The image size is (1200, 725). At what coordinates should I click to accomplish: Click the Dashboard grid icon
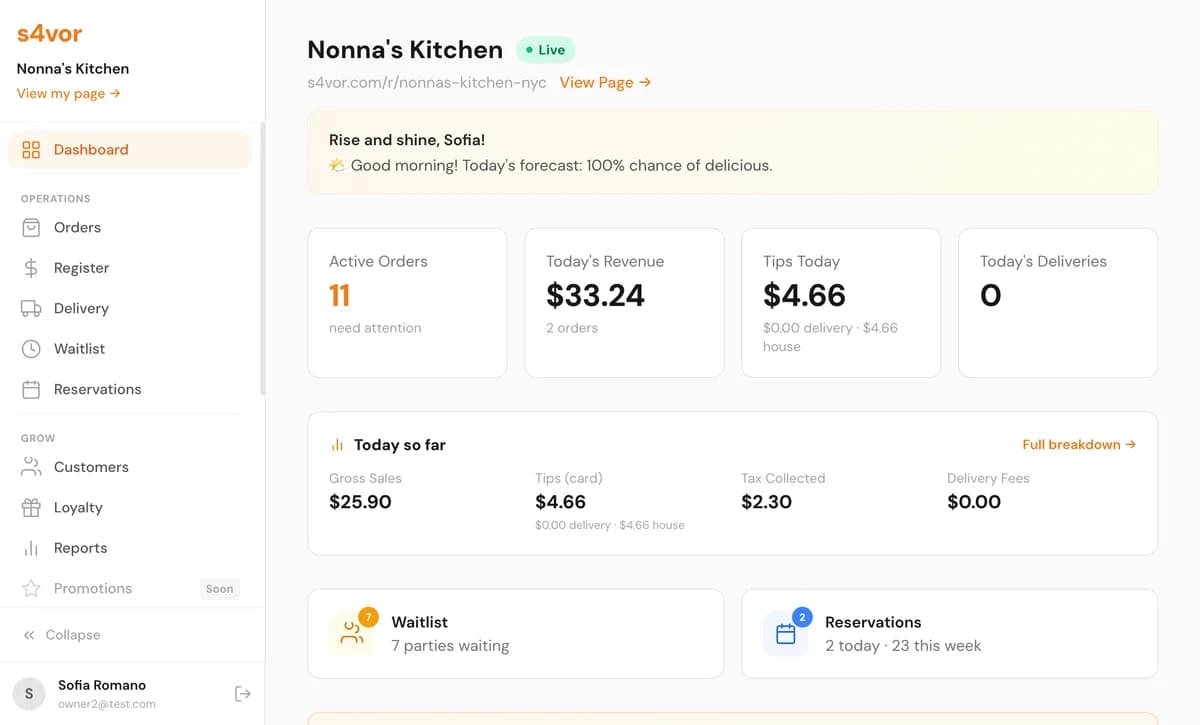[x=30, y=149]
